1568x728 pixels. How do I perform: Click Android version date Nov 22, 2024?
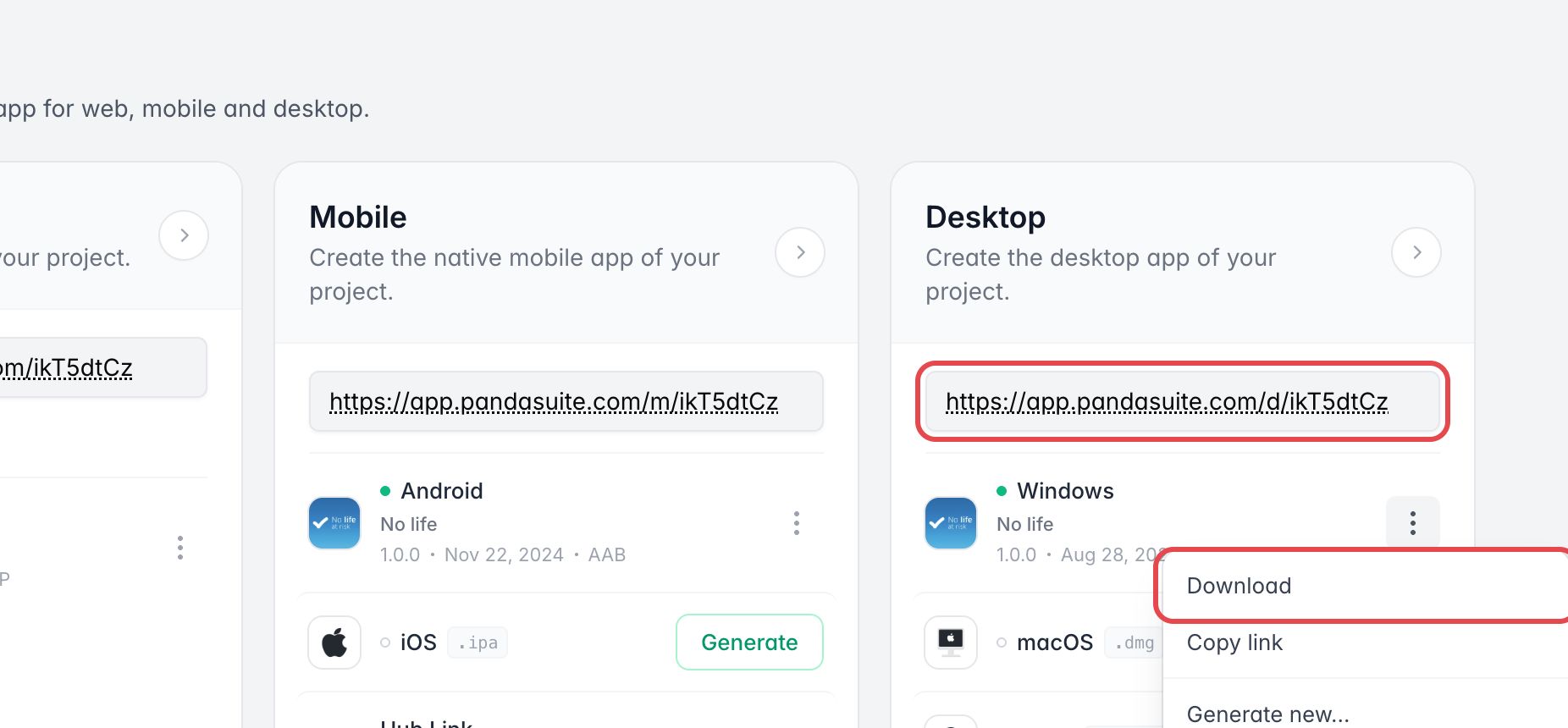click(504, 554)
